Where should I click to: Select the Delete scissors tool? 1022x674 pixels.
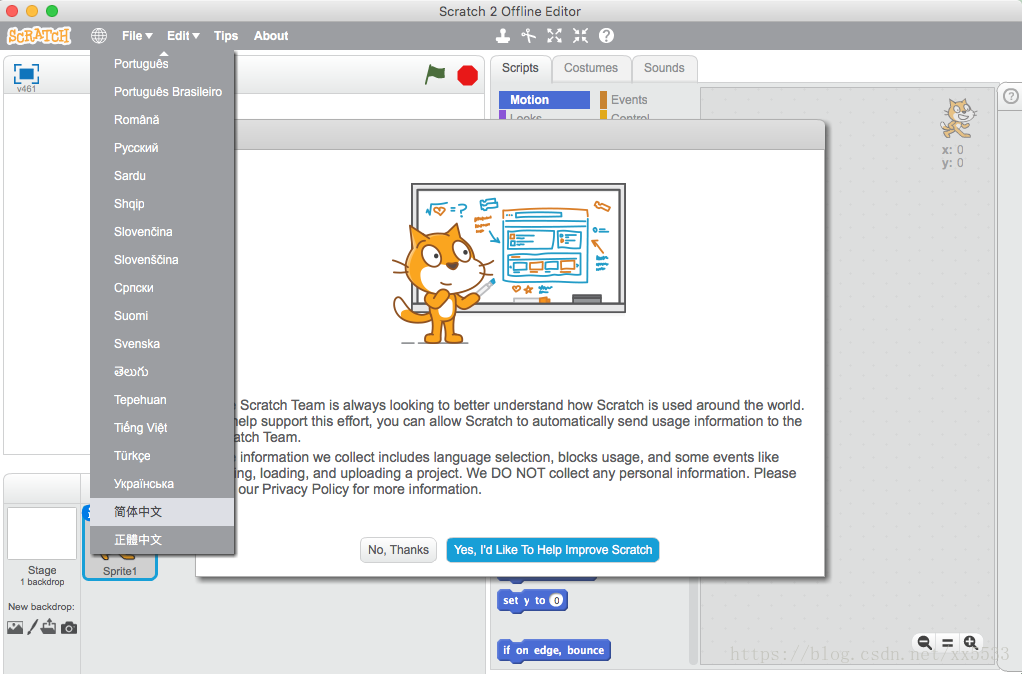pyautogui.click(x=529, y=36)
